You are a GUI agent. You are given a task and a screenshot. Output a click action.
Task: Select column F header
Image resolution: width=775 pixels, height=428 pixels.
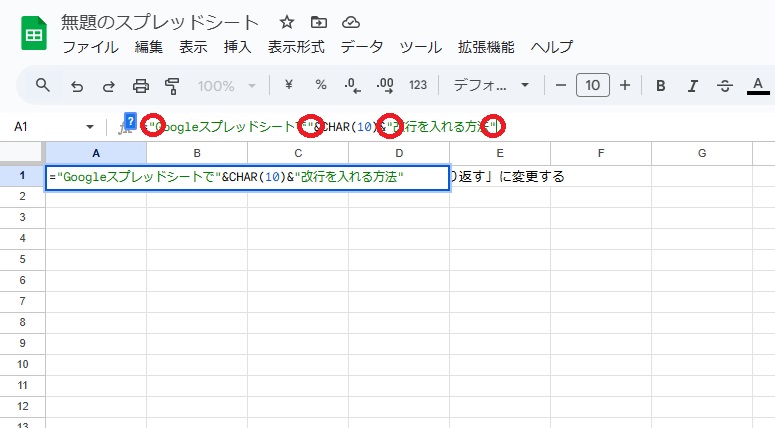pos(601,153)
